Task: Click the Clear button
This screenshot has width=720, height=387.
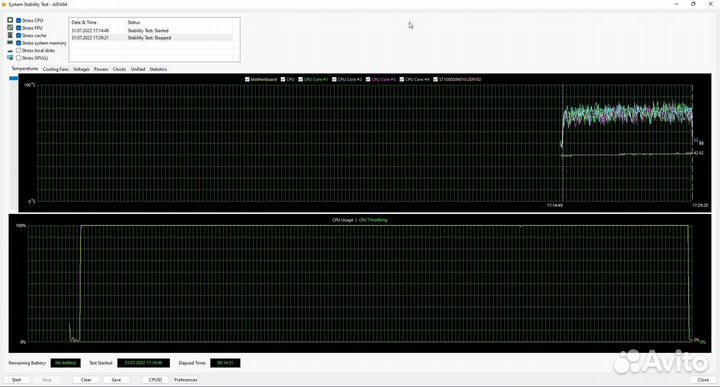Action: click(86, 380)
